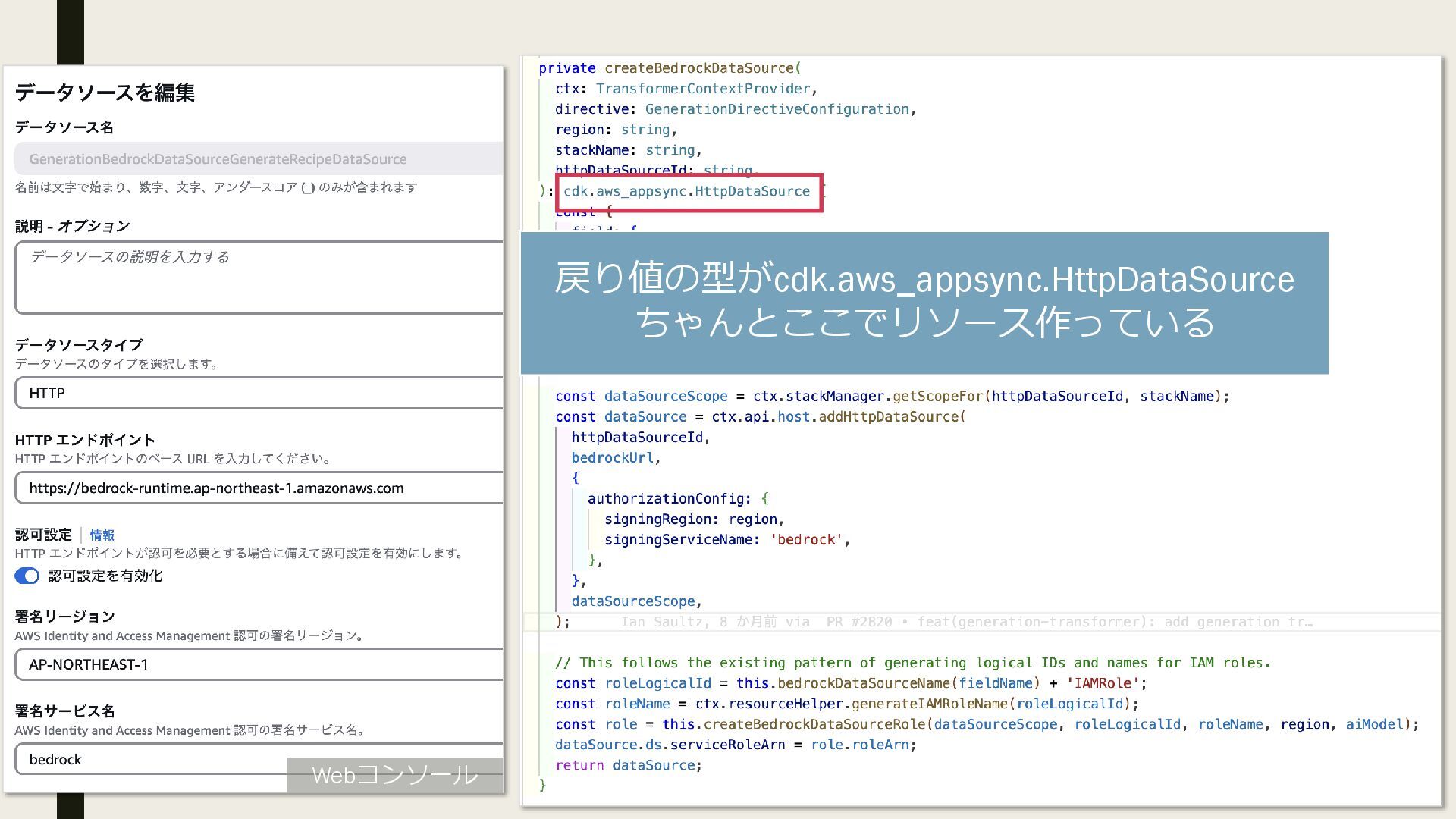This screenshot has width=1456, height=819.
Task: Click the getScopeFor method call
Action: (x=937, y=396)
